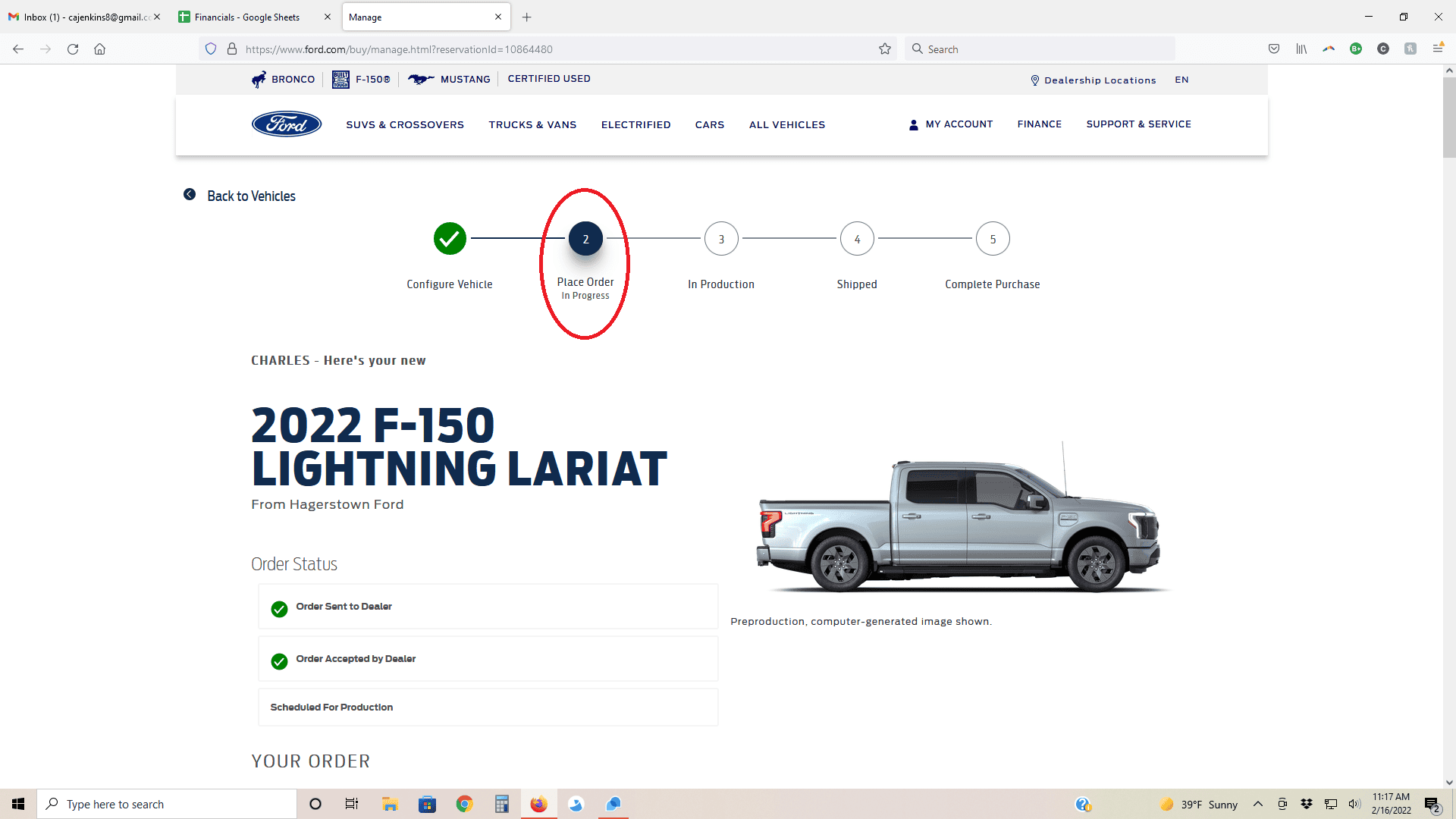Click the Firefox Library icon
1456x819 pixels.
(x=1301, y=49)
